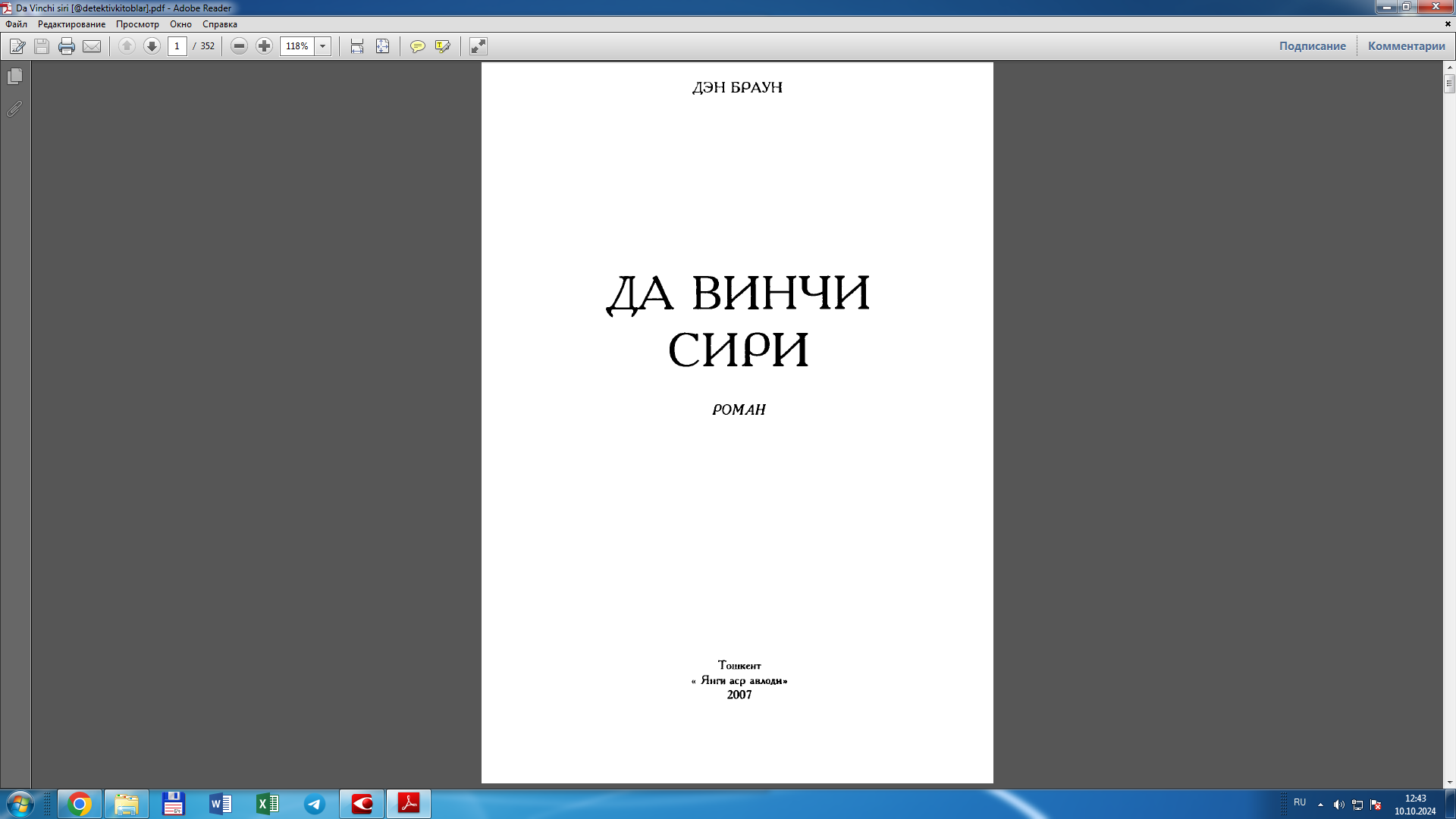The image size is (1456, 819).
Task: Show document attachments panel
Action: [13, 109]
